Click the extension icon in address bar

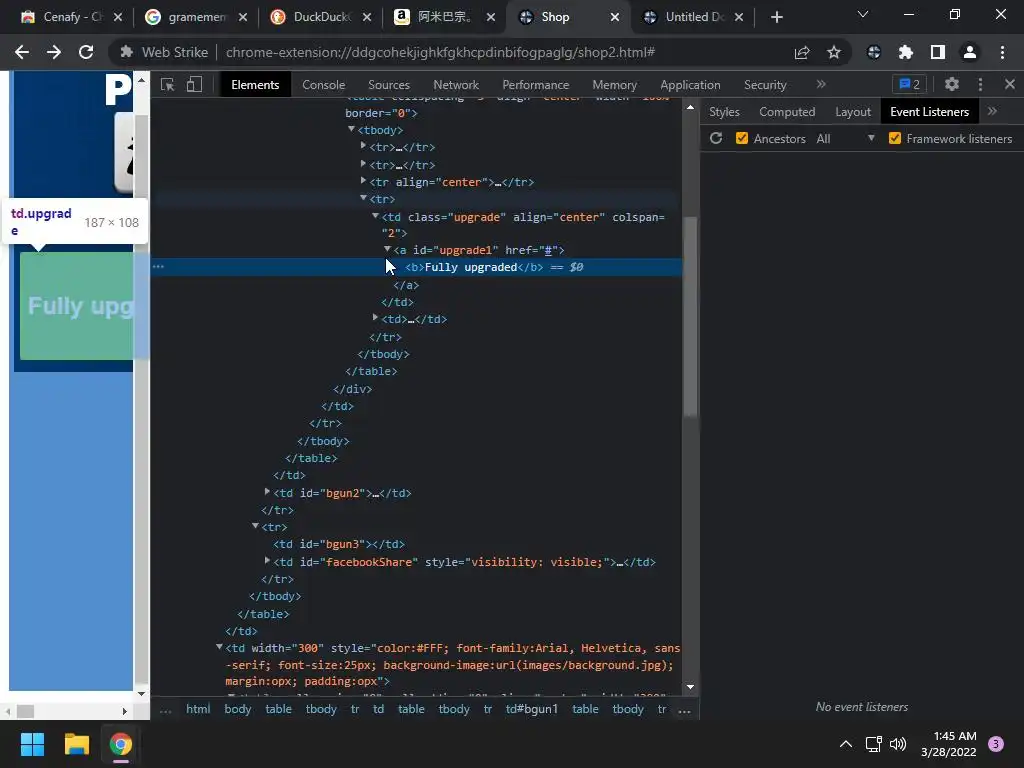pyautogui.click(x=127, y=52)
